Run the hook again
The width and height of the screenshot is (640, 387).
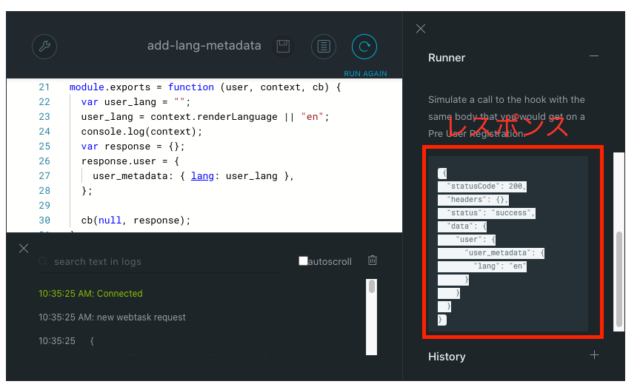tap(364, 47)
